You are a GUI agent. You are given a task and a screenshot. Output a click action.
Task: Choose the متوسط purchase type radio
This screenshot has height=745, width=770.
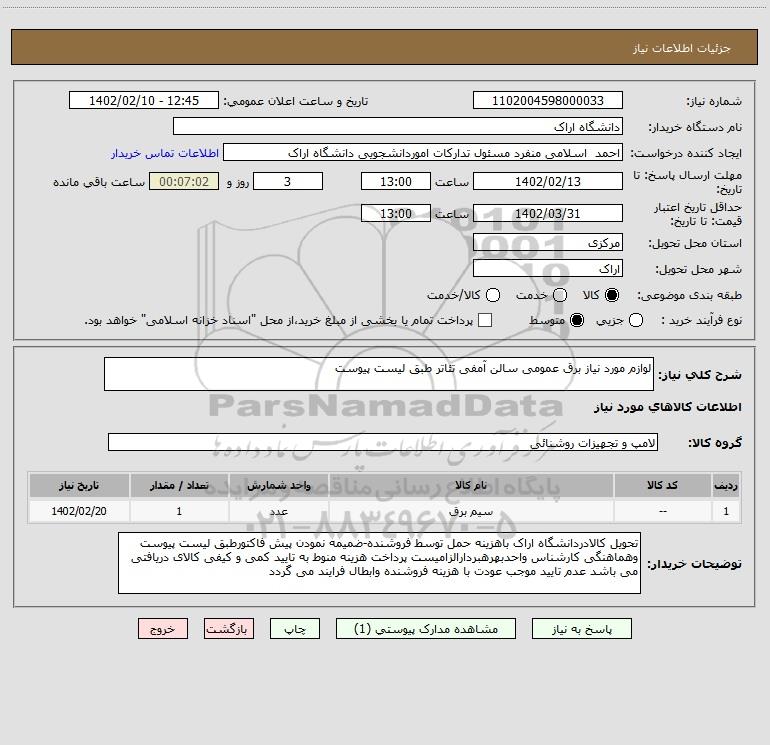point(577,320)
